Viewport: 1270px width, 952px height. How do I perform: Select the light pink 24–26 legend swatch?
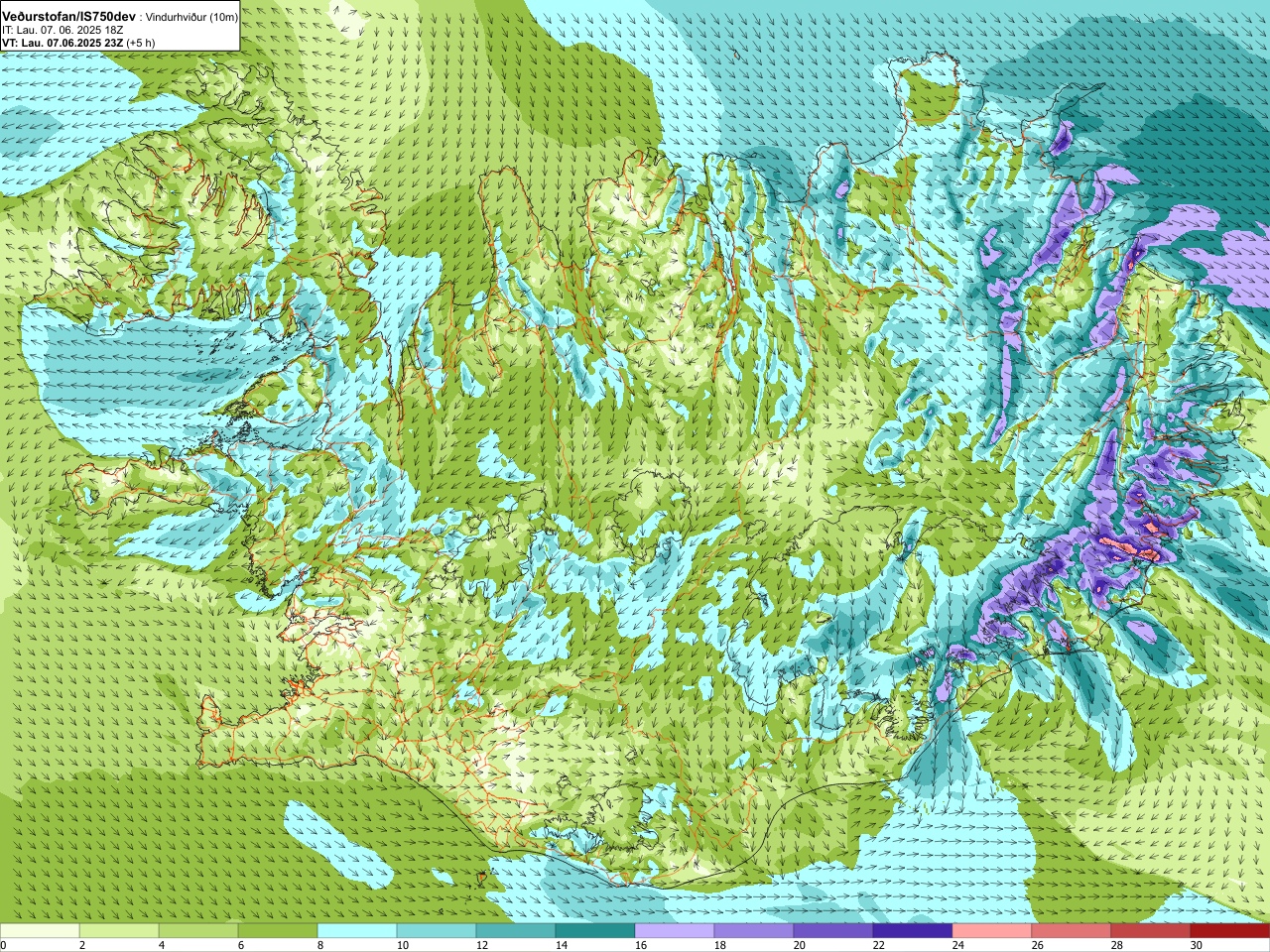point(992,931)
